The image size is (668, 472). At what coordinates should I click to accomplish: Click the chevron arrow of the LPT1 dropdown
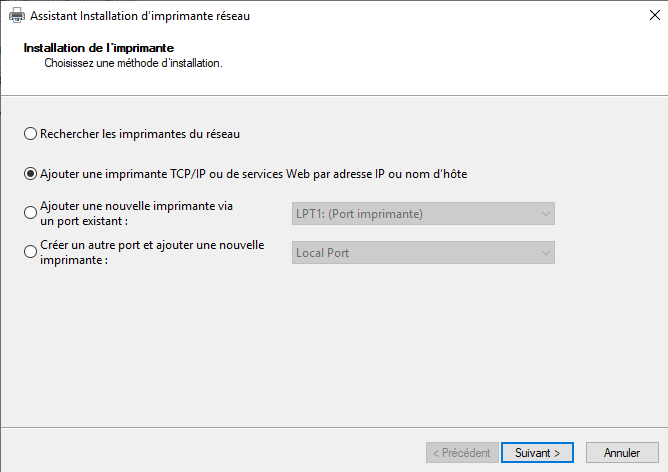[545, 214]
